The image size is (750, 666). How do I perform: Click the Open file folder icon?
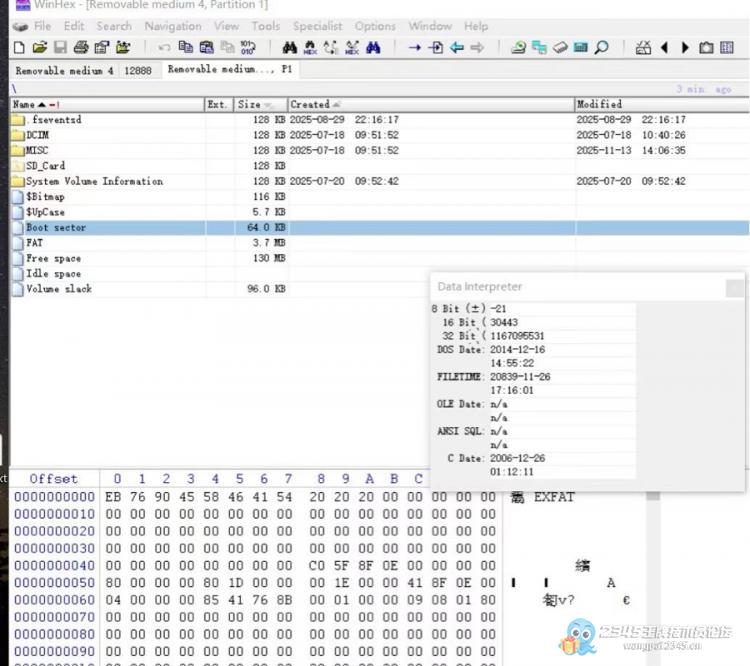pyautogui.click(x=39, y=47)
